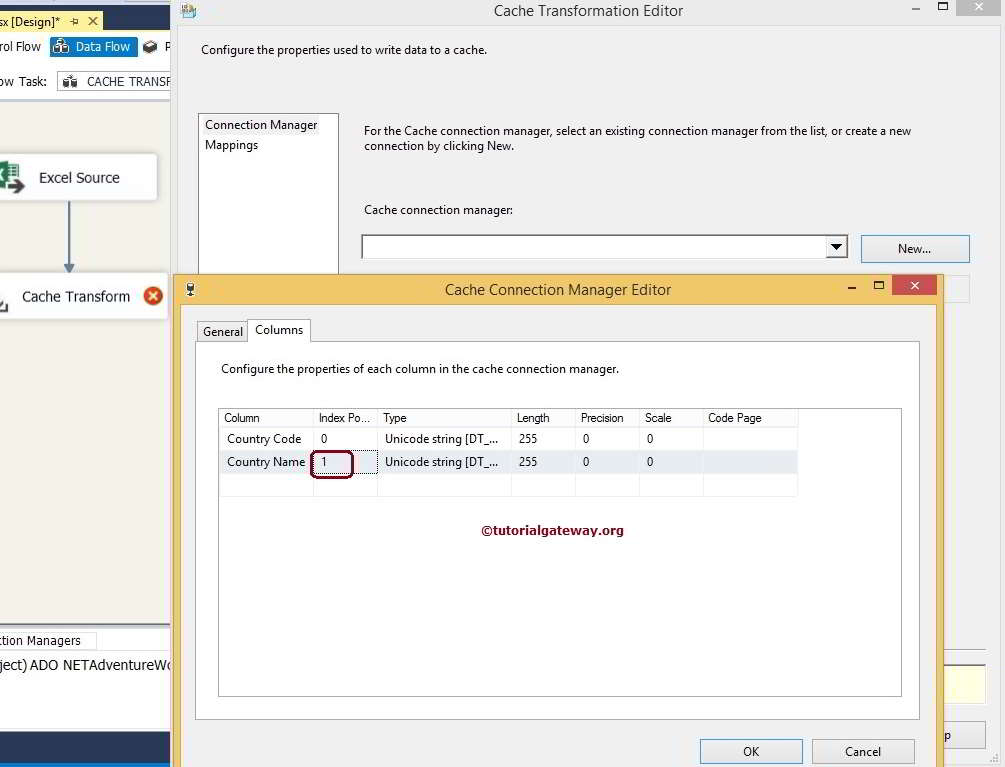This screenshot has height=767, width=1005.
Task: Switch to the General tab
Action: point(221,331)
